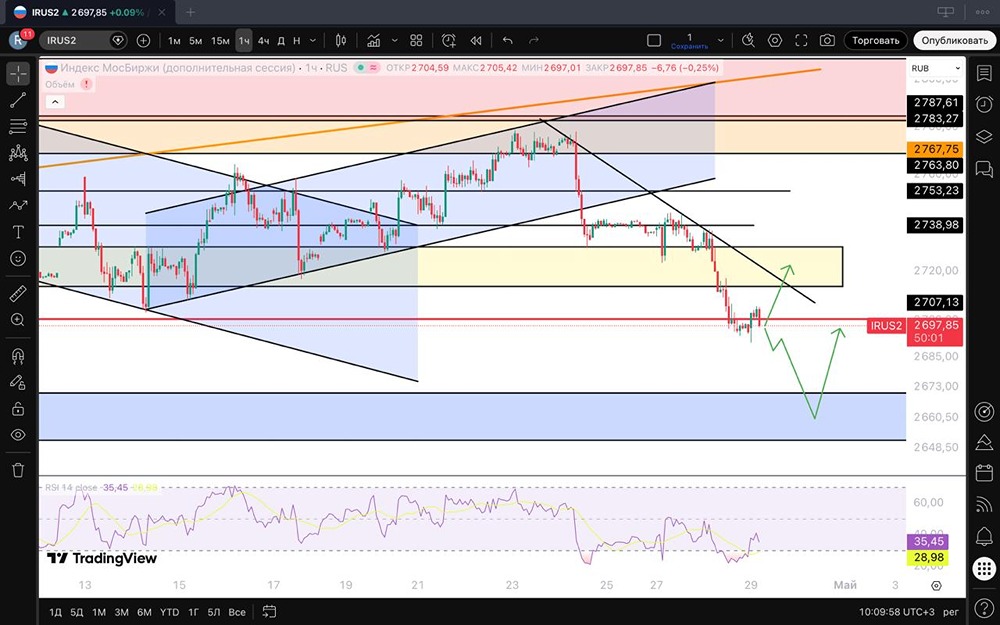The image size is (1000, 625).
Task: Select the 1ч timeframe
Action: (244, 40)
